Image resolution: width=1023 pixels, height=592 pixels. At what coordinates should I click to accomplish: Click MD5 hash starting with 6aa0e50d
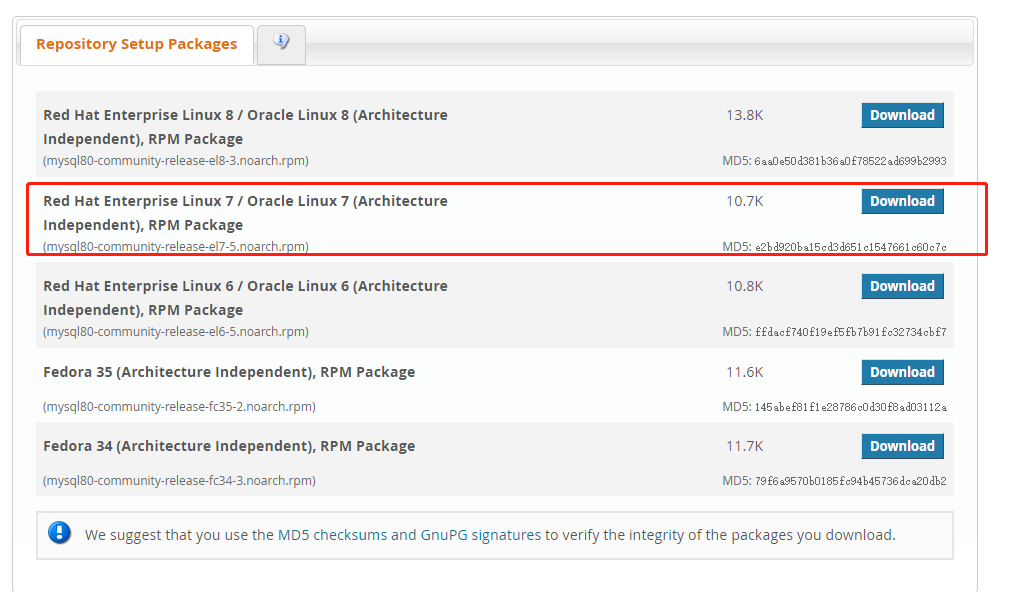(x=850, y=161)
